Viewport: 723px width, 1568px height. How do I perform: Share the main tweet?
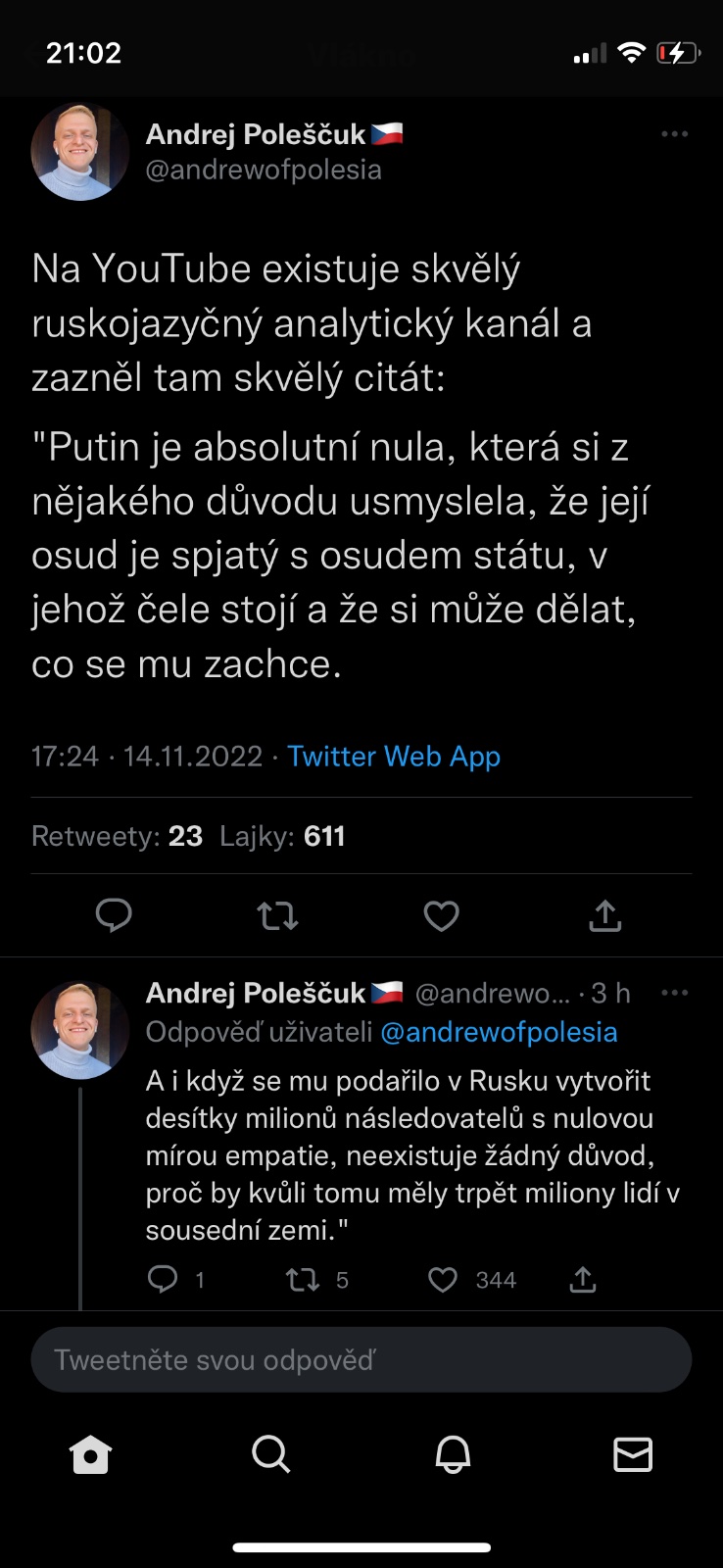tap(605, 915)
